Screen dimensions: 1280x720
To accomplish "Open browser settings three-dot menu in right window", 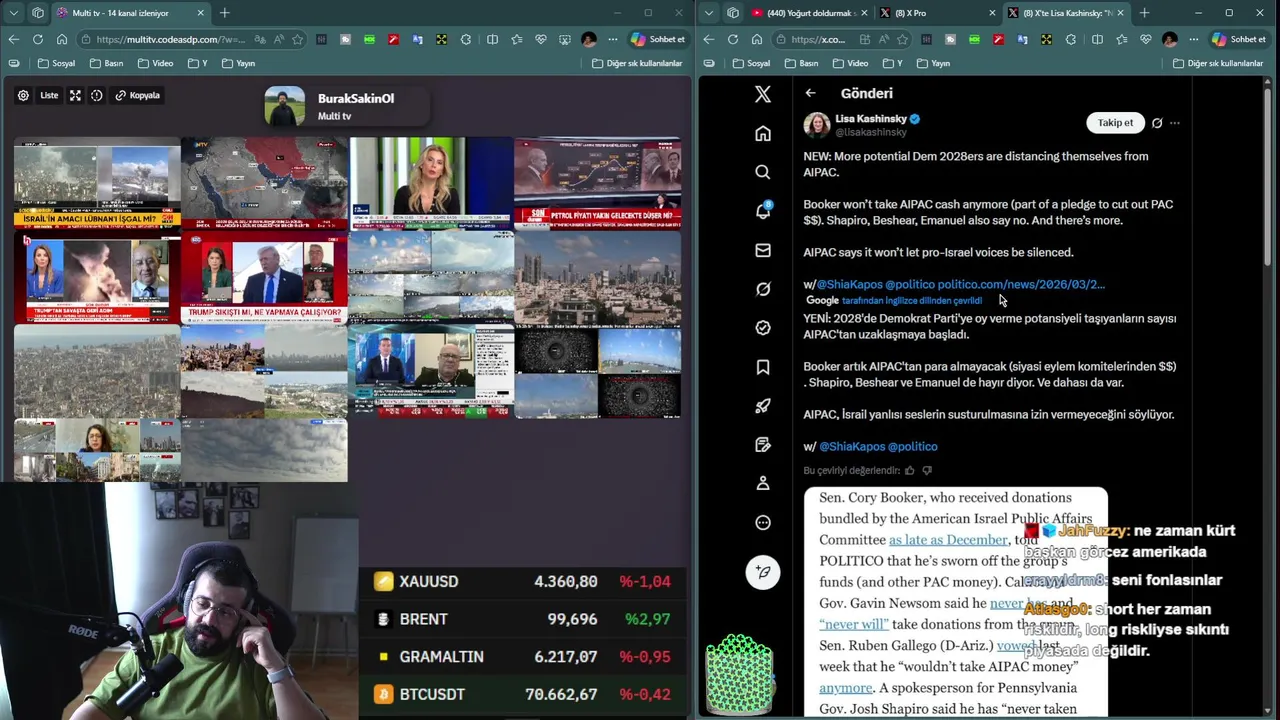I will pyautogui.click(x=1194, y=39).
